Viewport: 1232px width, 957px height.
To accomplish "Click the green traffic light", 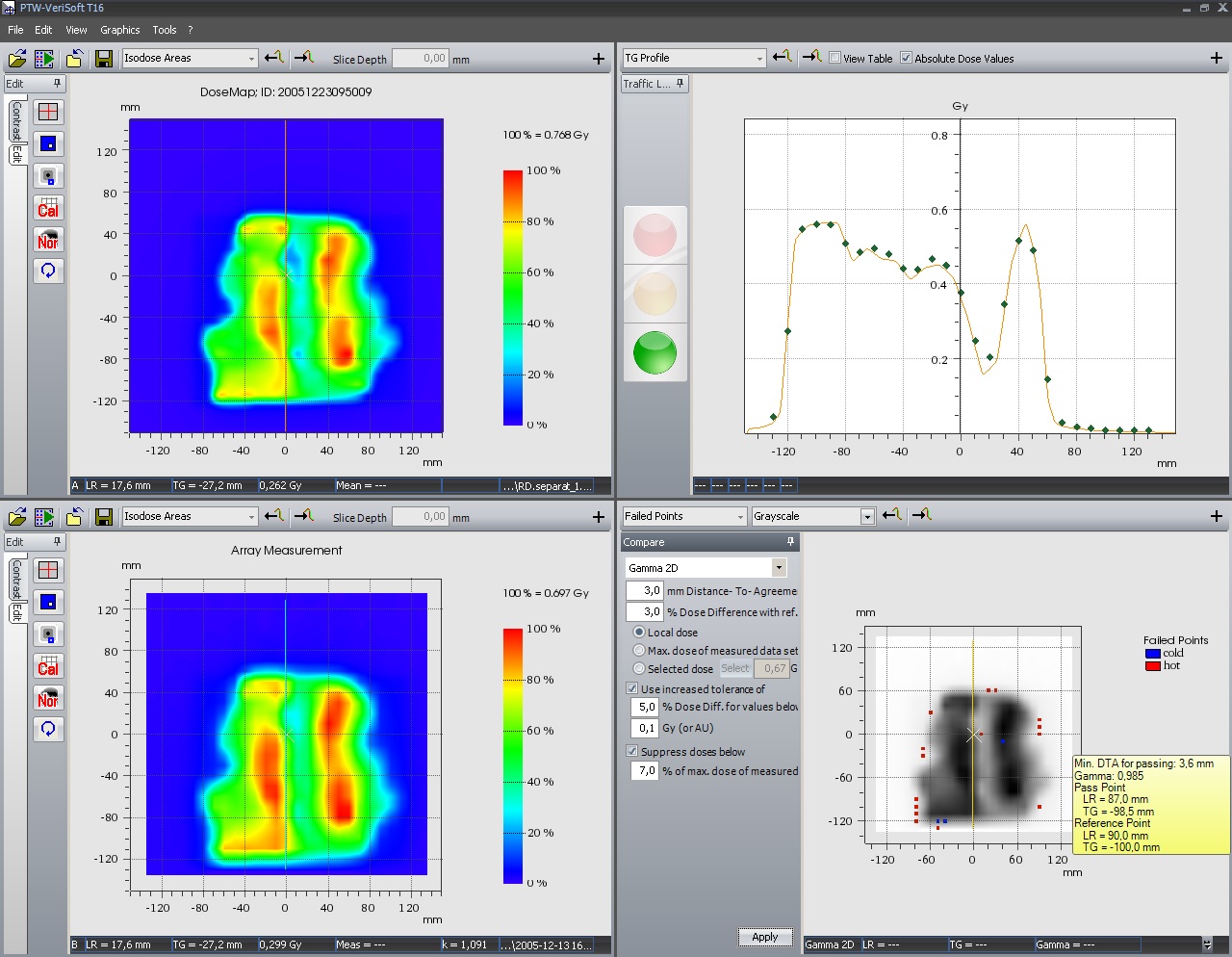I will 654,351.
